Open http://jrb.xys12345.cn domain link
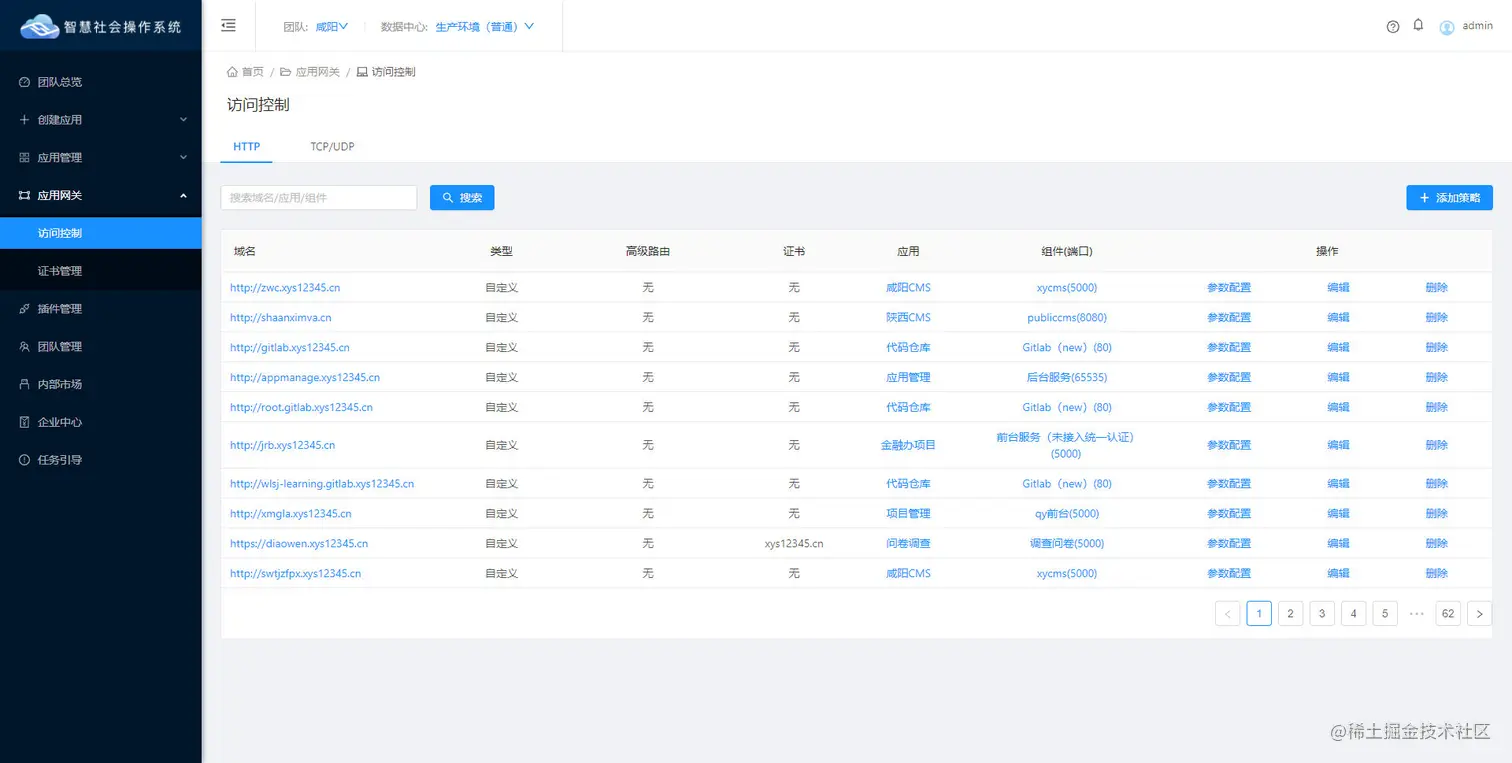 (282, 445)
